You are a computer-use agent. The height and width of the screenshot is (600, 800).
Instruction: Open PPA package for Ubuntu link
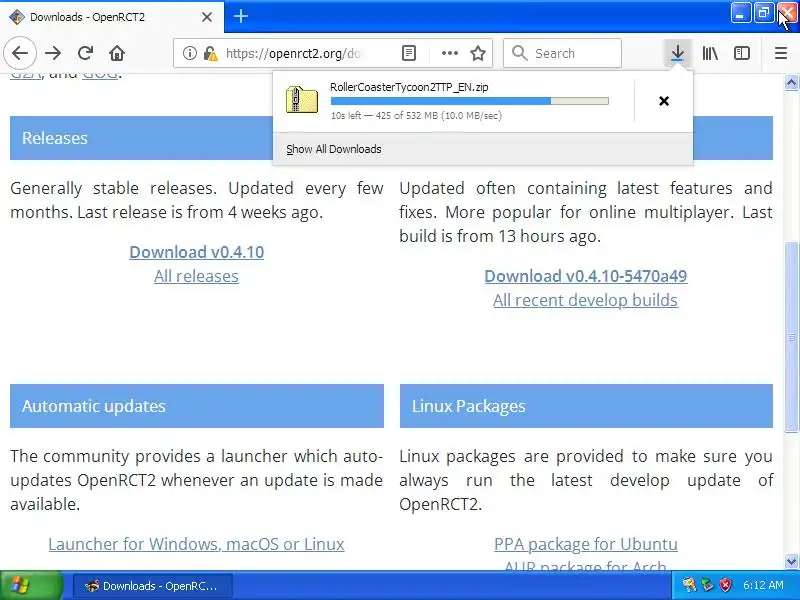pos(586,544)
